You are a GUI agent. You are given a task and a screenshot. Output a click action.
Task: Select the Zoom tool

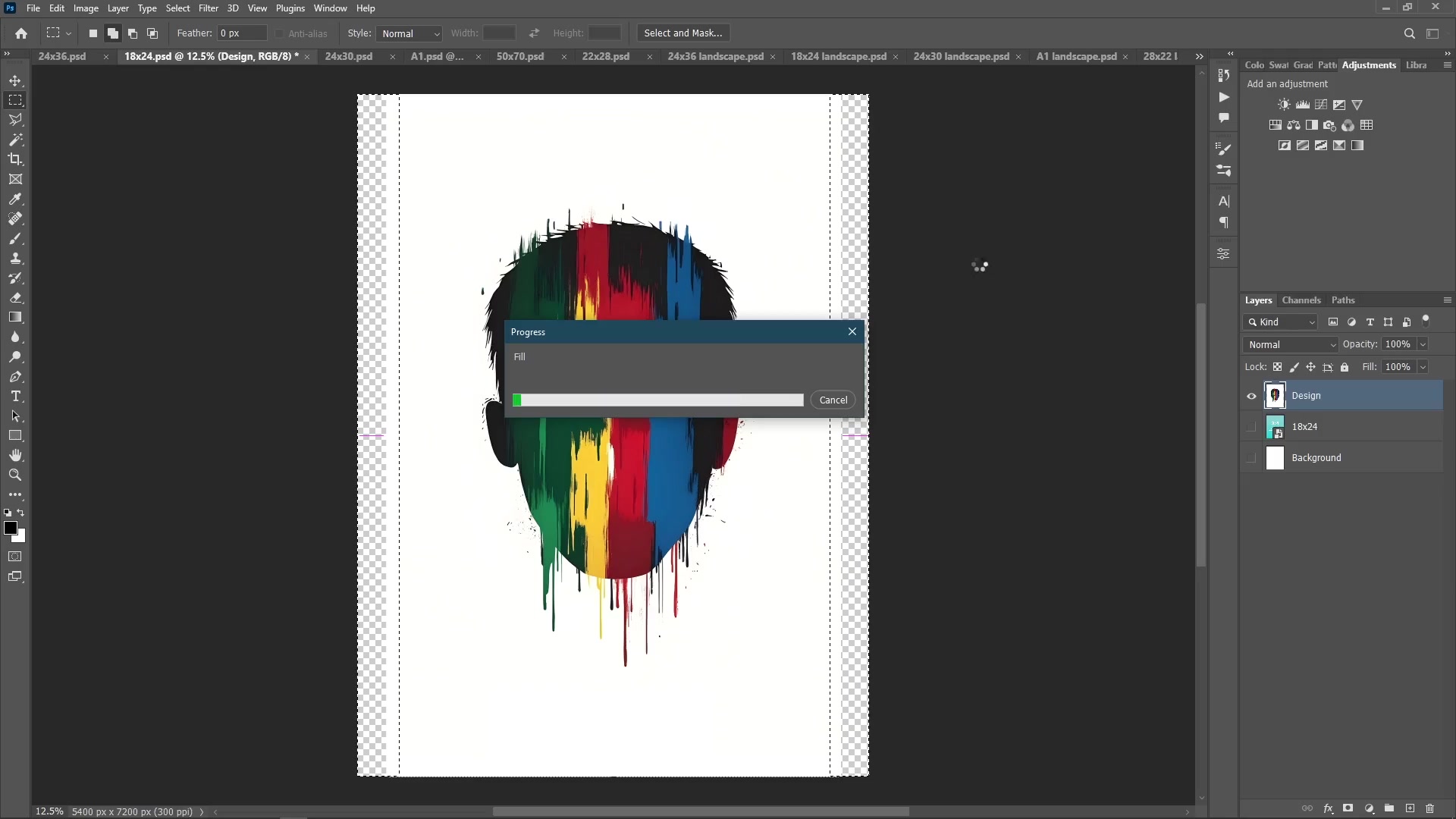point(15,475)
